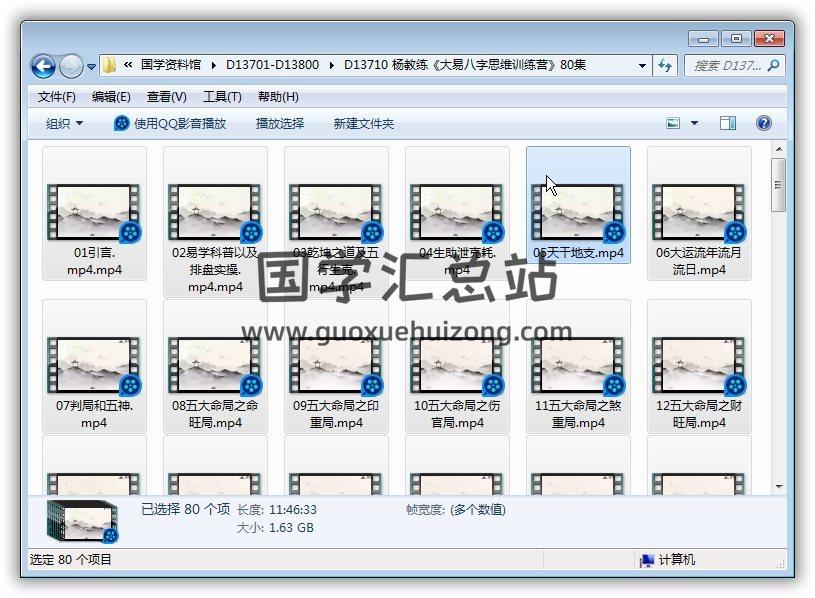Open the 查看(V) menu
This screenshot has height=598, width=815.
tap(166, 97)
